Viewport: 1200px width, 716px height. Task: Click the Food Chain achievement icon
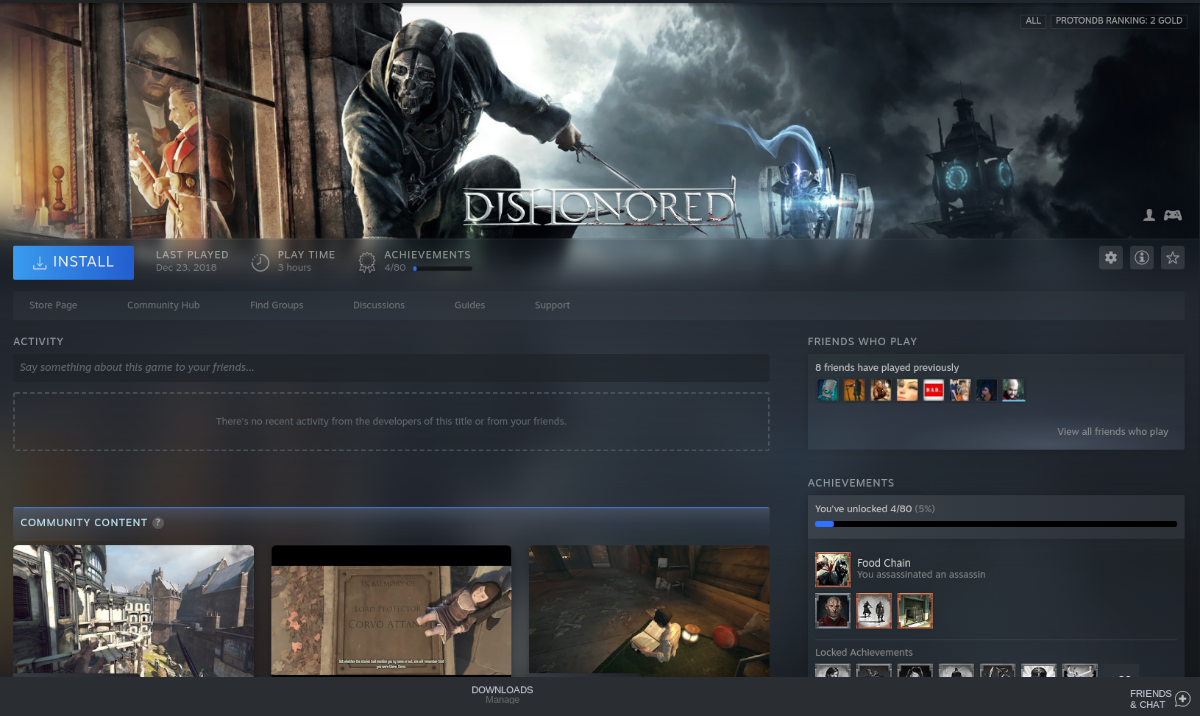pyautogui.click(x=833, y=569)
